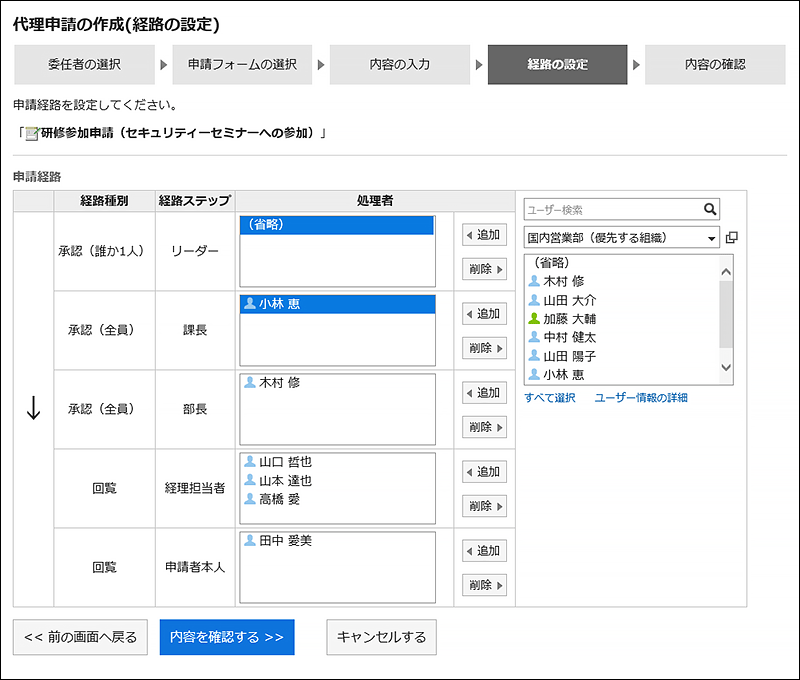Click the 承認（誰か1人） route type cell
Image resolution: width=800 pixels, height=680 pixels.
coord(104,251)
